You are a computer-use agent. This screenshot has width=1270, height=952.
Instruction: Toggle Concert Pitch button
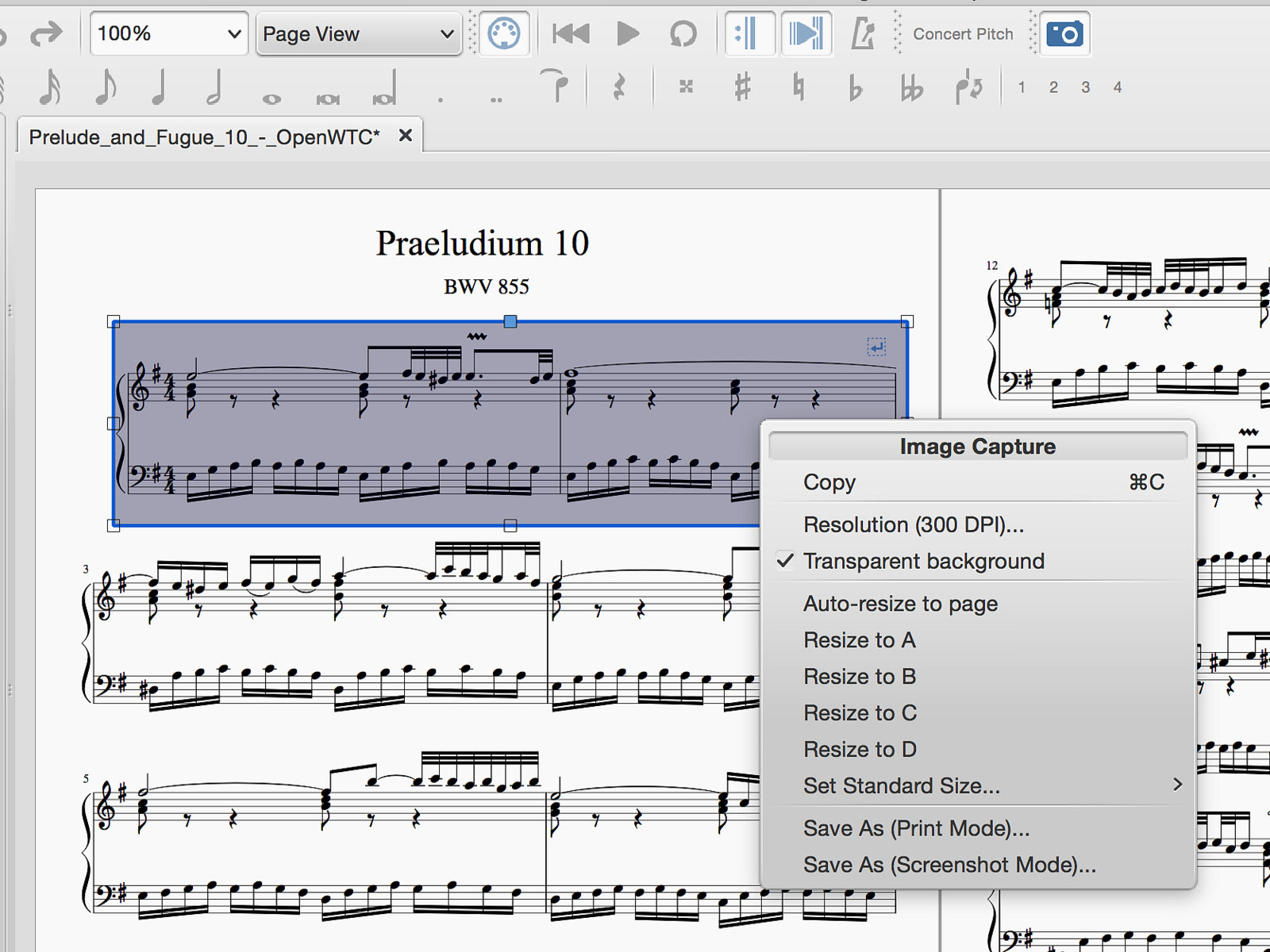pos(963,34)
